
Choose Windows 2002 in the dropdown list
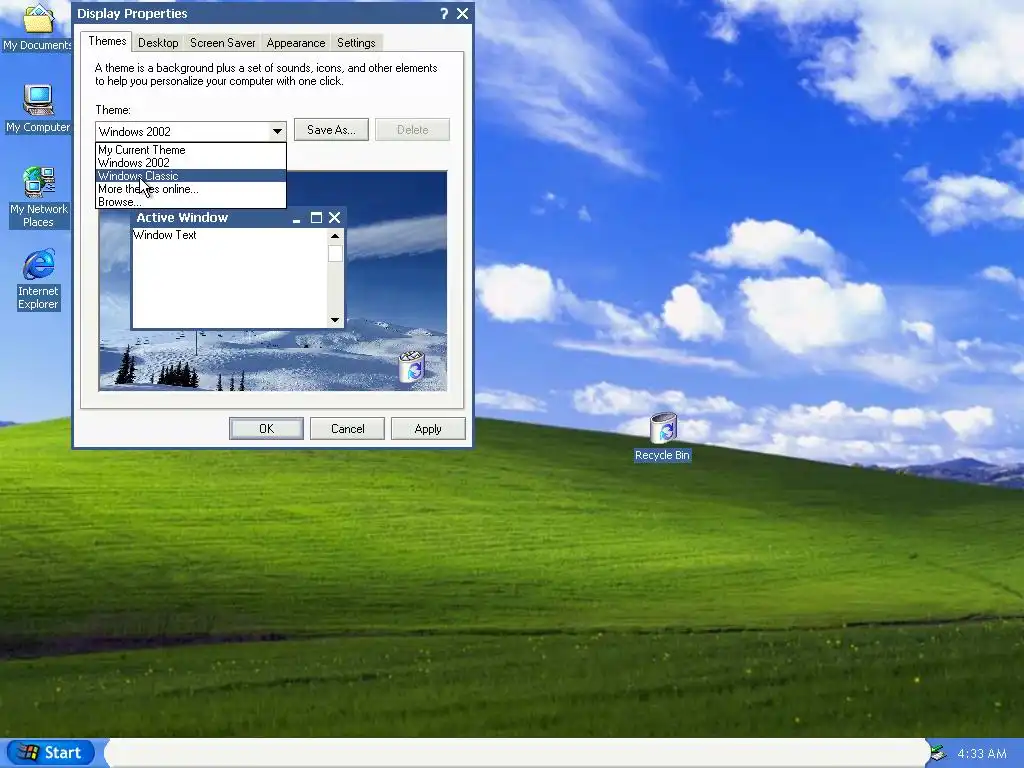pyautogui.click(x=191, y=163)
